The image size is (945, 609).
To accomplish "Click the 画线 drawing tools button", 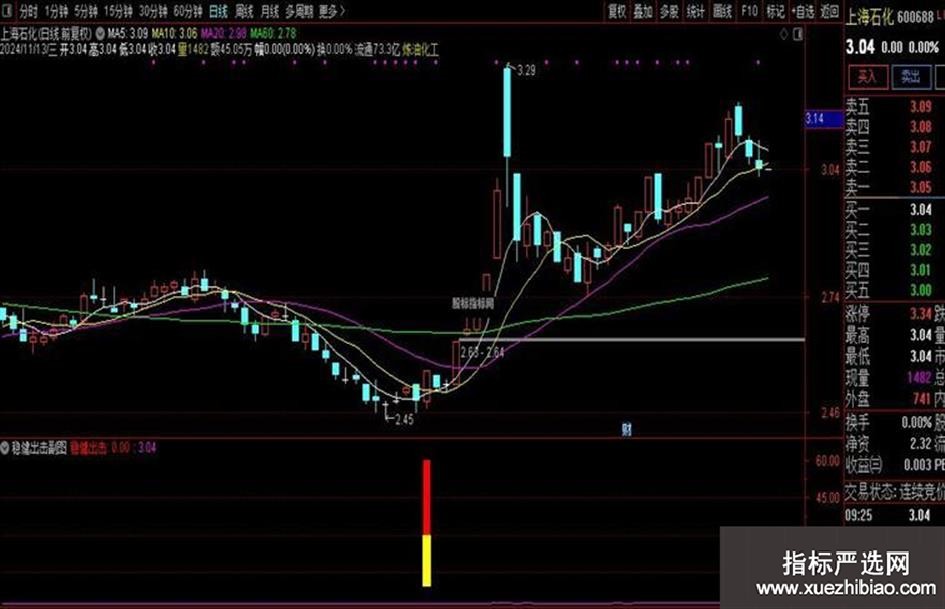I will pos(722,11).
